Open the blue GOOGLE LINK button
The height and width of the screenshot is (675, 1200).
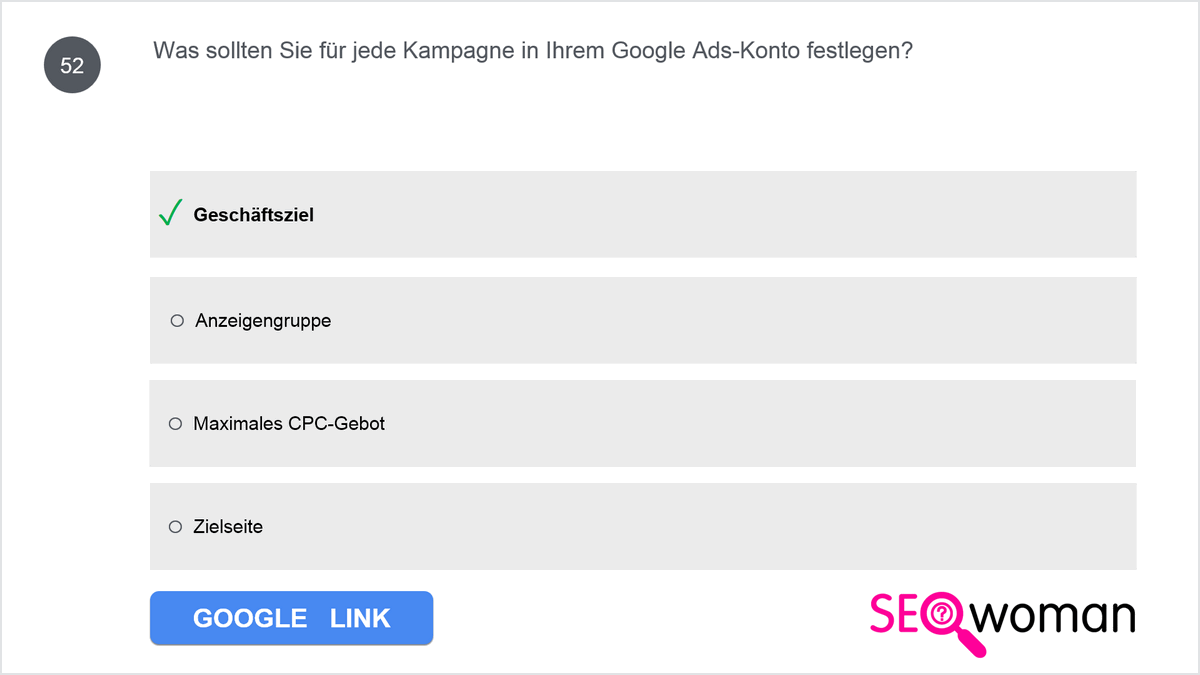pyautogui.click(x=291, y=618)
